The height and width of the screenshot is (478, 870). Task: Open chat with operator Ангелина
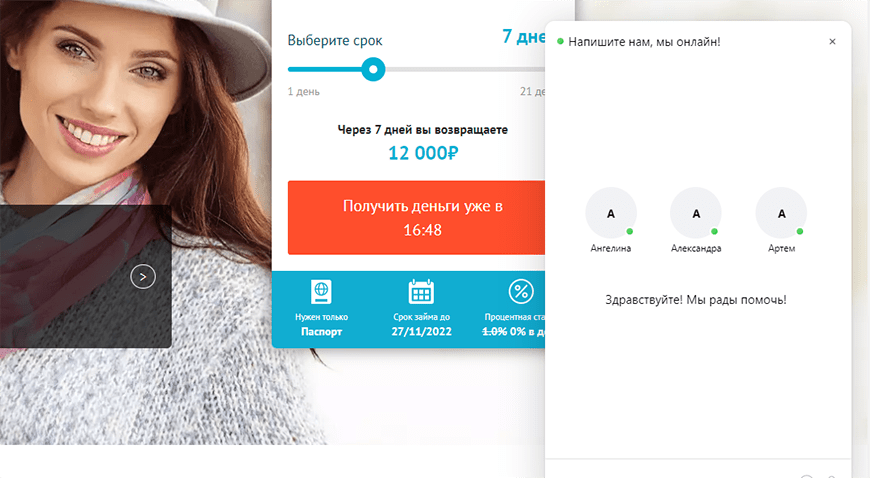tap(611, 213)
